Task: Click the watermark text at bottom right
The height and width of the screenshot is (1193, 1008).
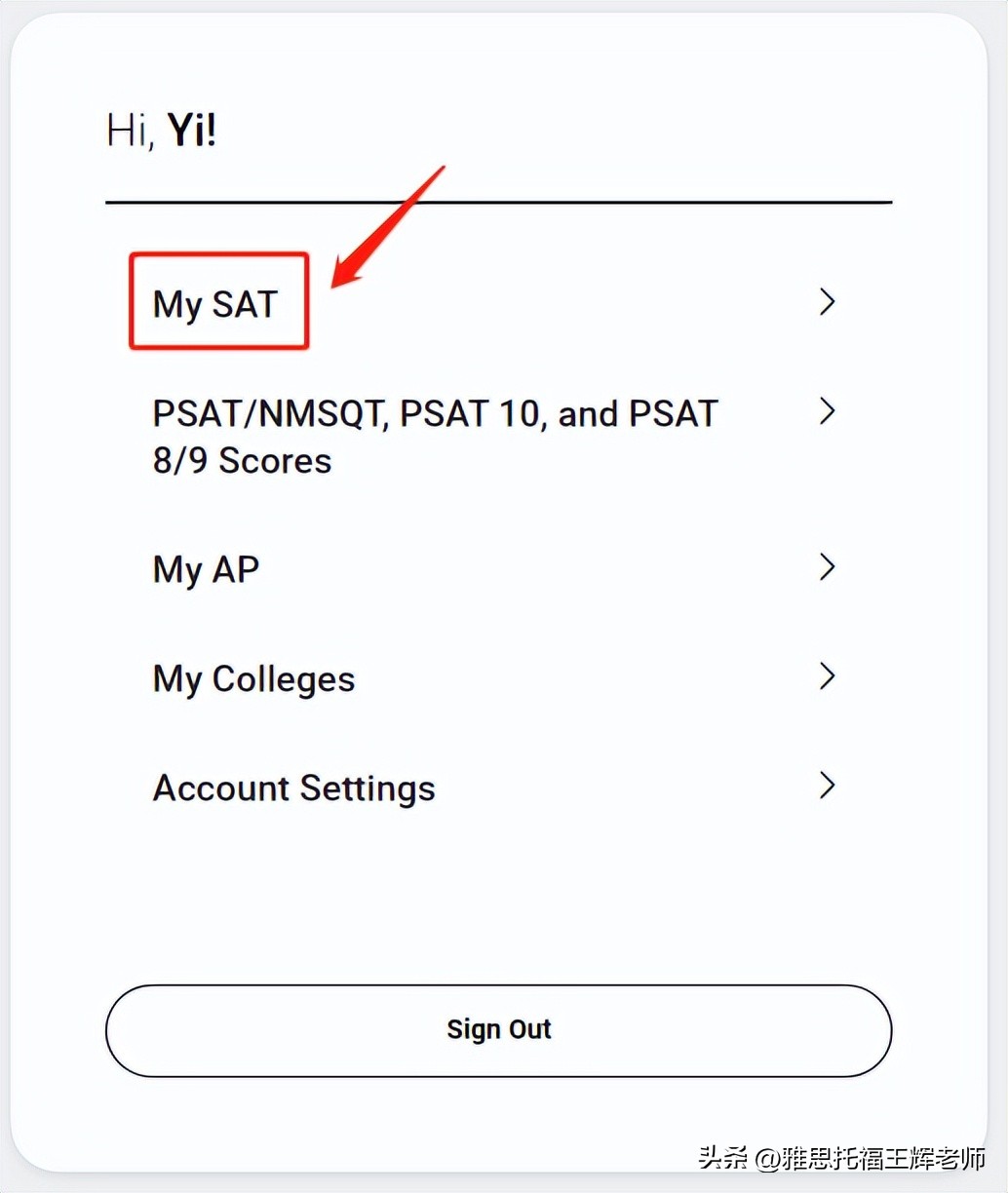Action: click(x=842, y=1159)
